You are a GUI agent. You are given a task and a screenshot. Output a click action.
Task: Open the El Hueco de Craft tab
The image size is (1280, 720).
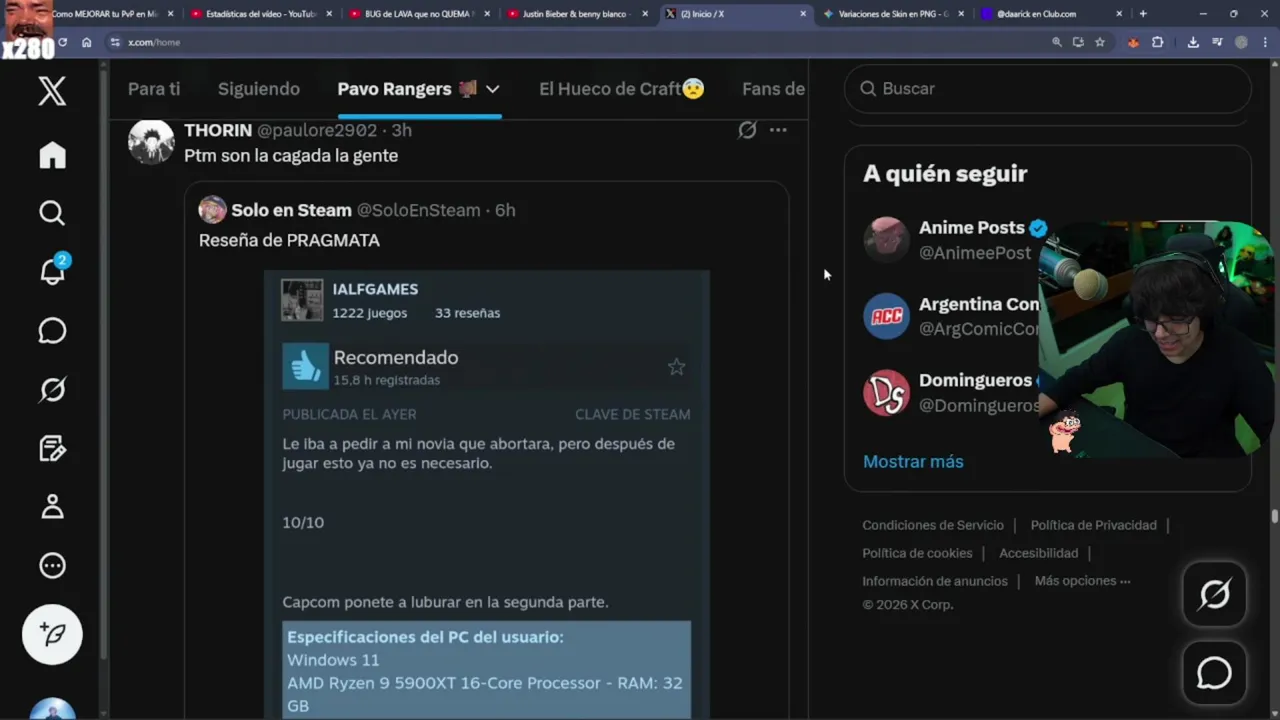[x=622, y=89]
